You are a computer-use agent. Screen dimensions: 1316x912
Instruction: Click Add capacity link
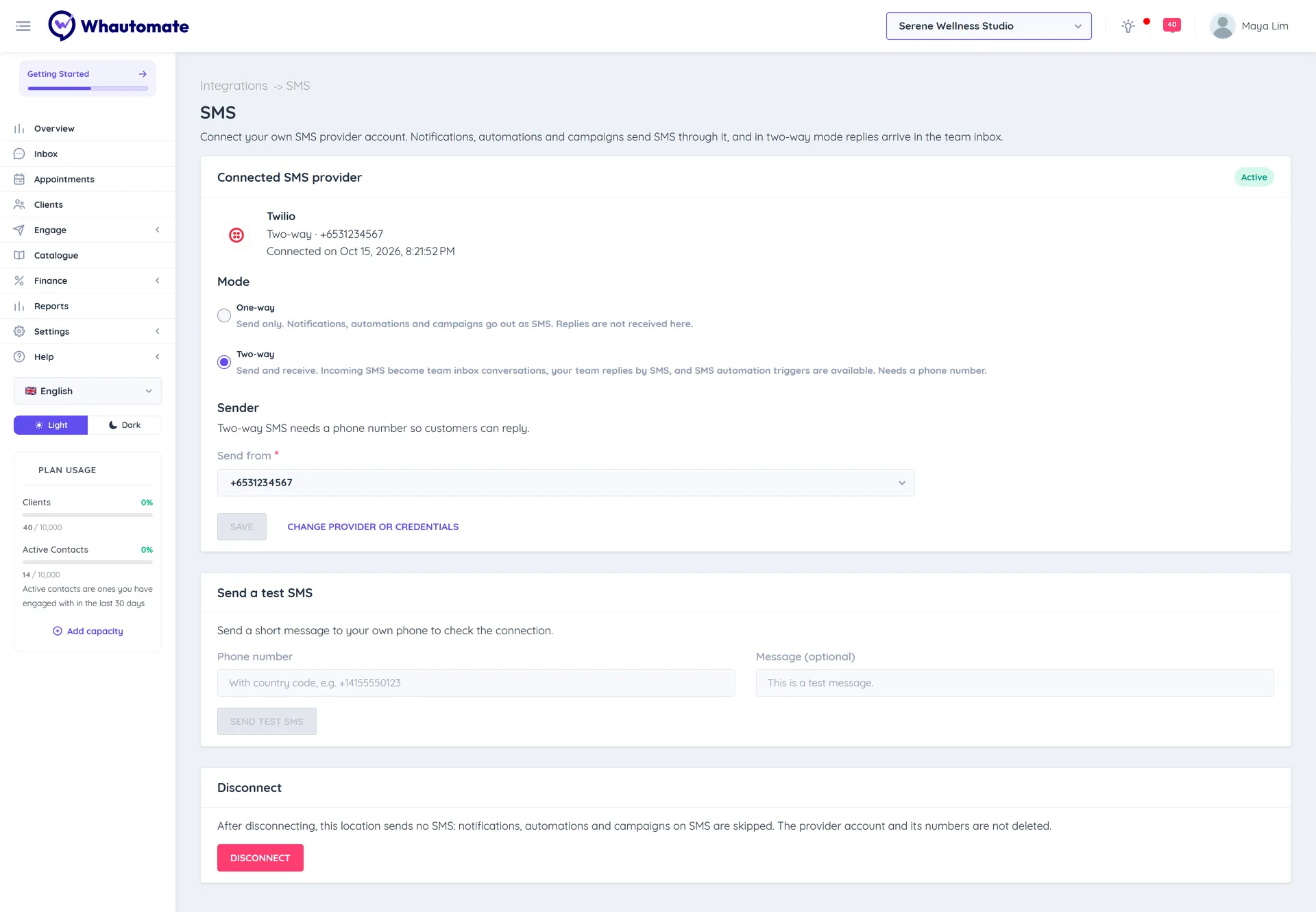coord(88,632)
